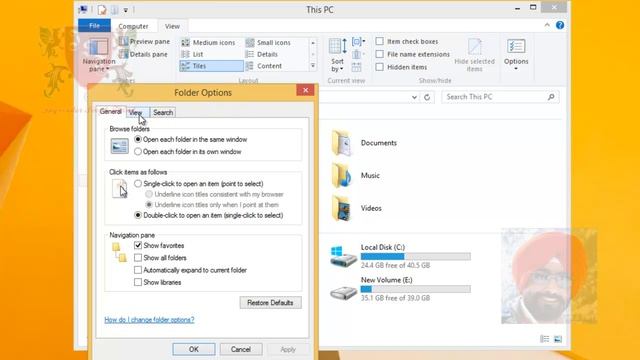This screenshot has height=360, width=640.
Task: Open the address bar history dropdown
Action: [414, 97]
